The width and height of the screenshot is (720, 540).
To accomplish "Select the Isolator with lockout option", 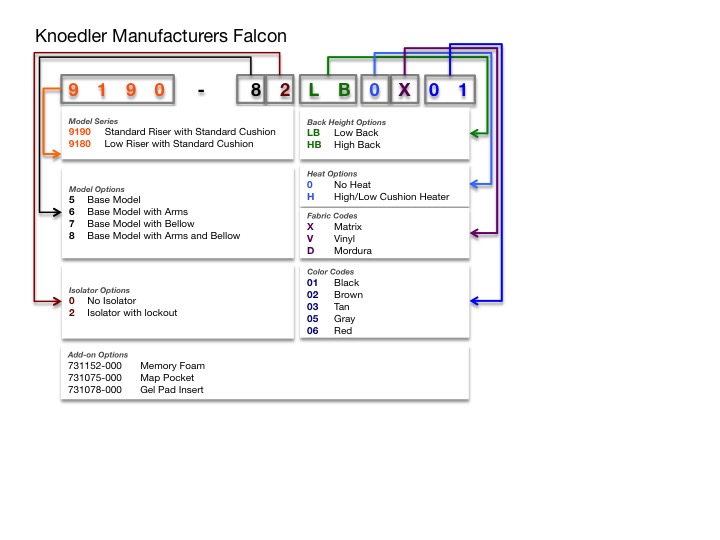I will pyautogui.click(x=131, y=313).
